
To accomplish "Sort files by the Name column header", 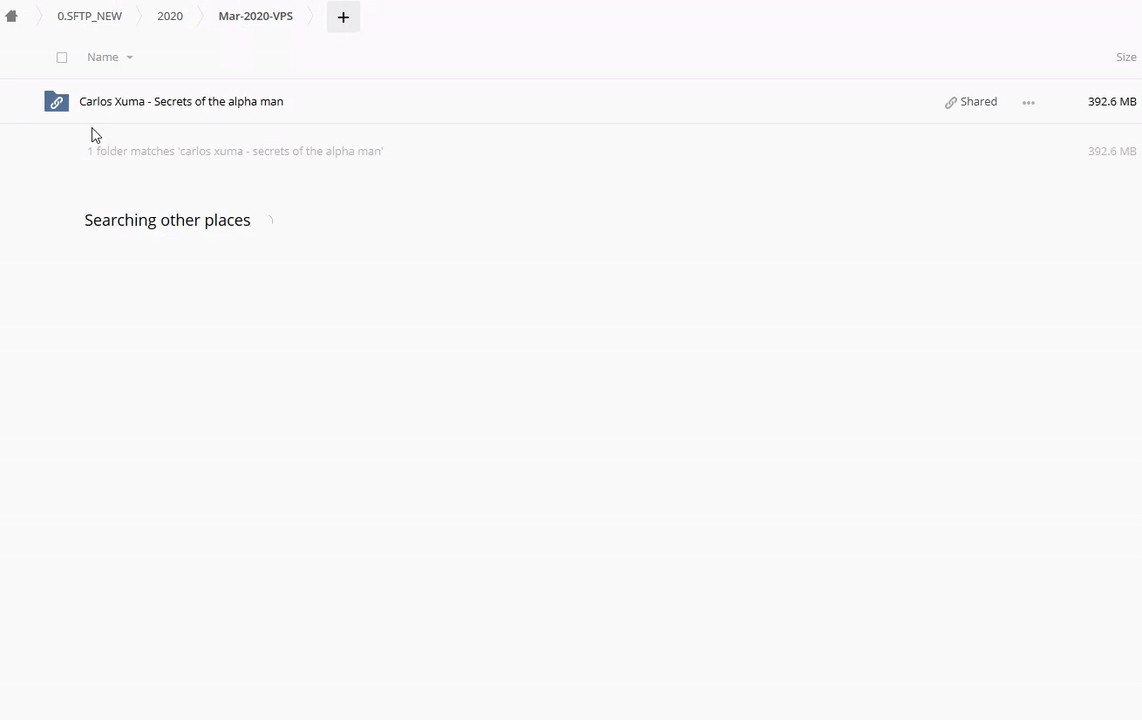I will pyautogui.click(x=102, y=58).
